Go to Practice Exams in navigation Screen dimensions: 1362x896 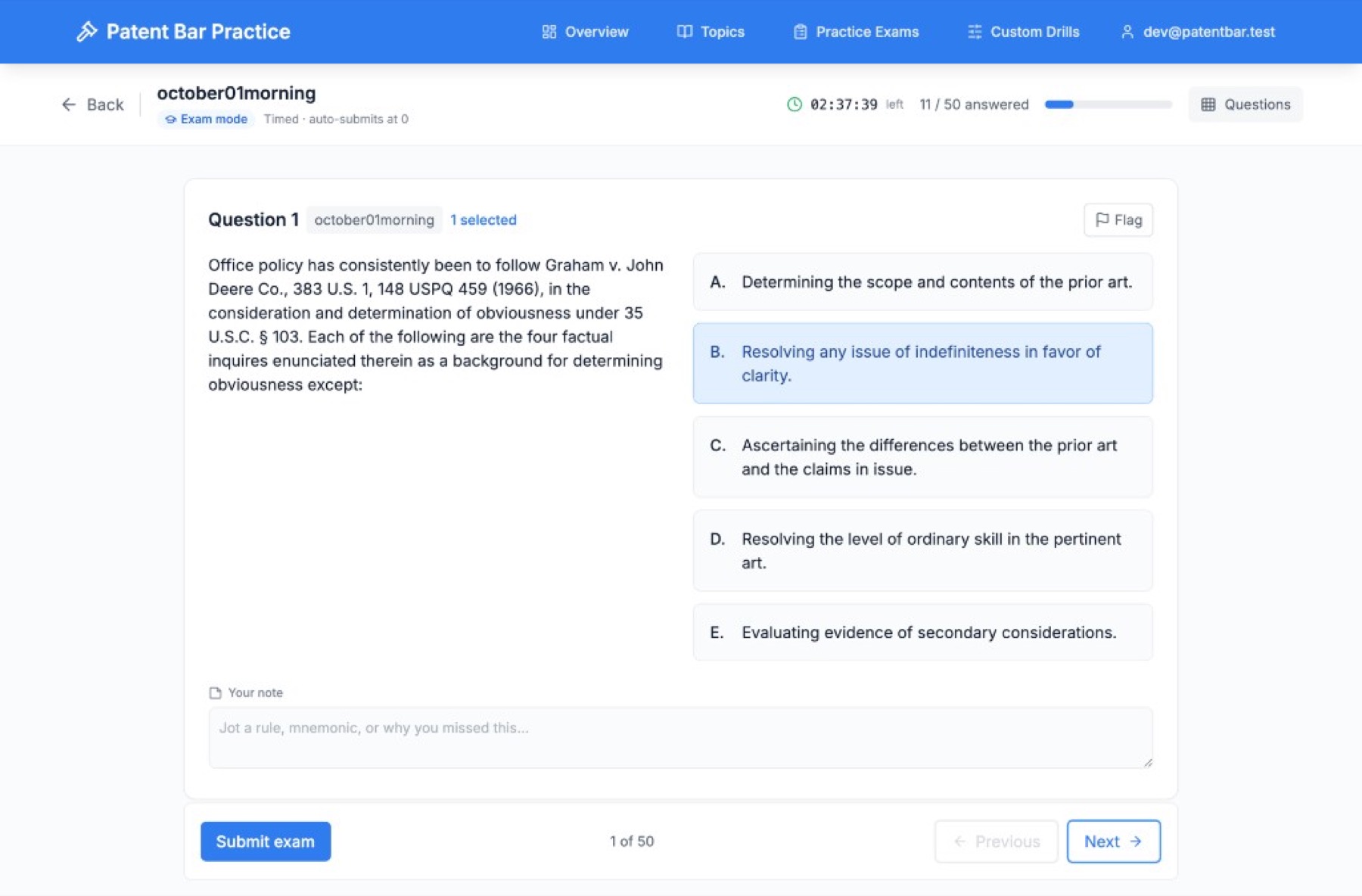click(857, 32)
